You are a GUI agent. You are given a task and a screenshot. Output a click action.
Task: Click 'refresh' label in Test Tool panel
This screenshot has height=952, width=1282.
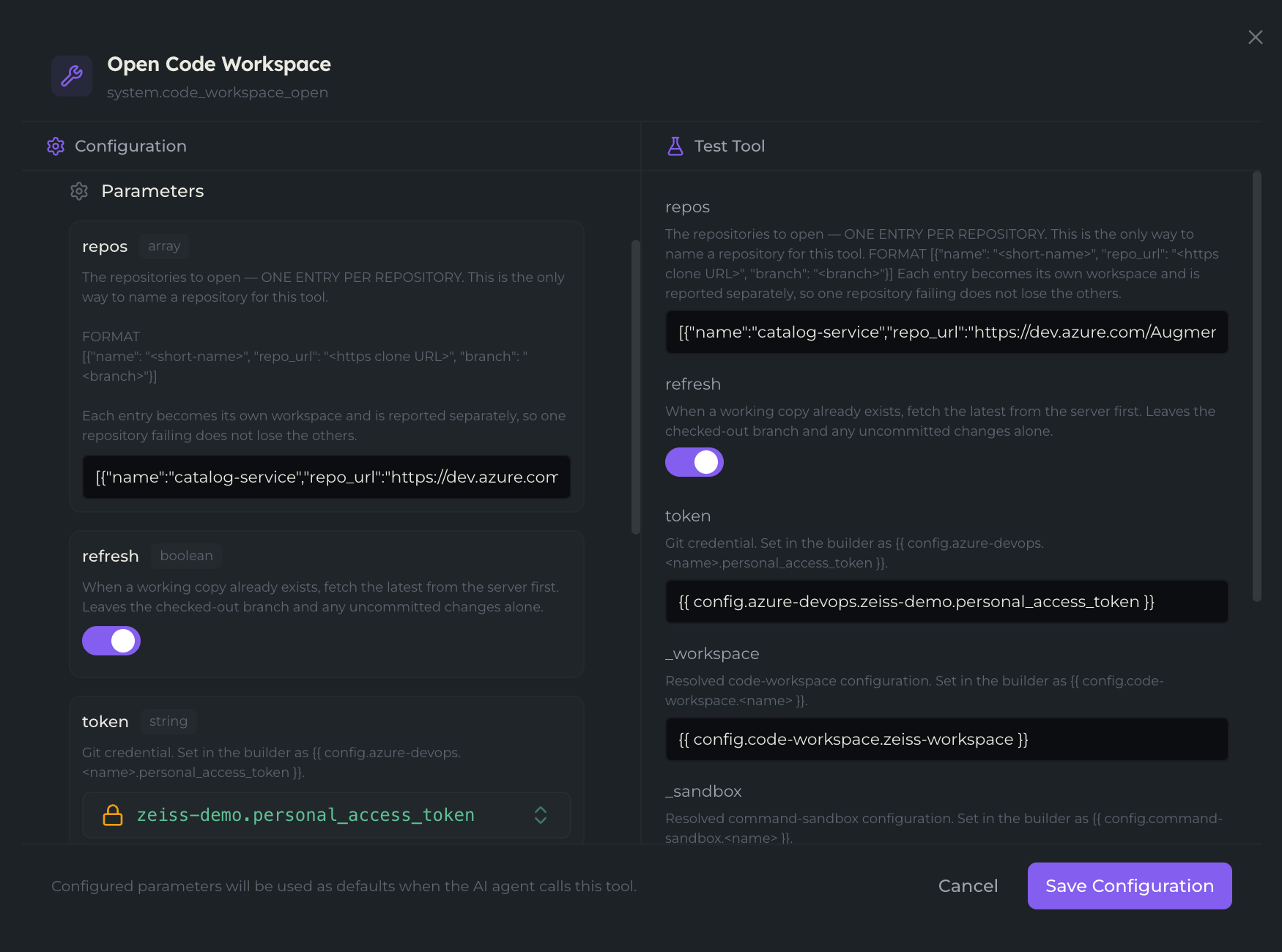pyautogui.click(x=693, y=384)
